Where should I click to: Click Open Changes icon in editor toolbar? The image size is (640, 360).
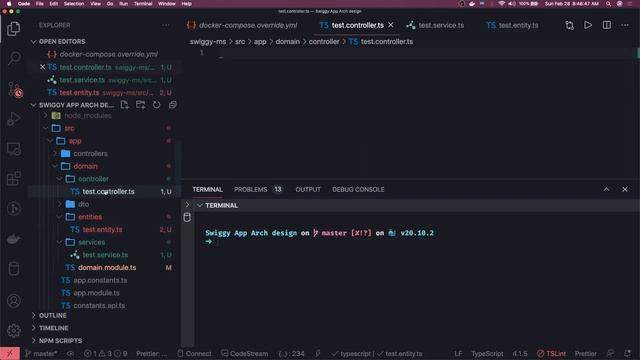(x=569, y=25)
